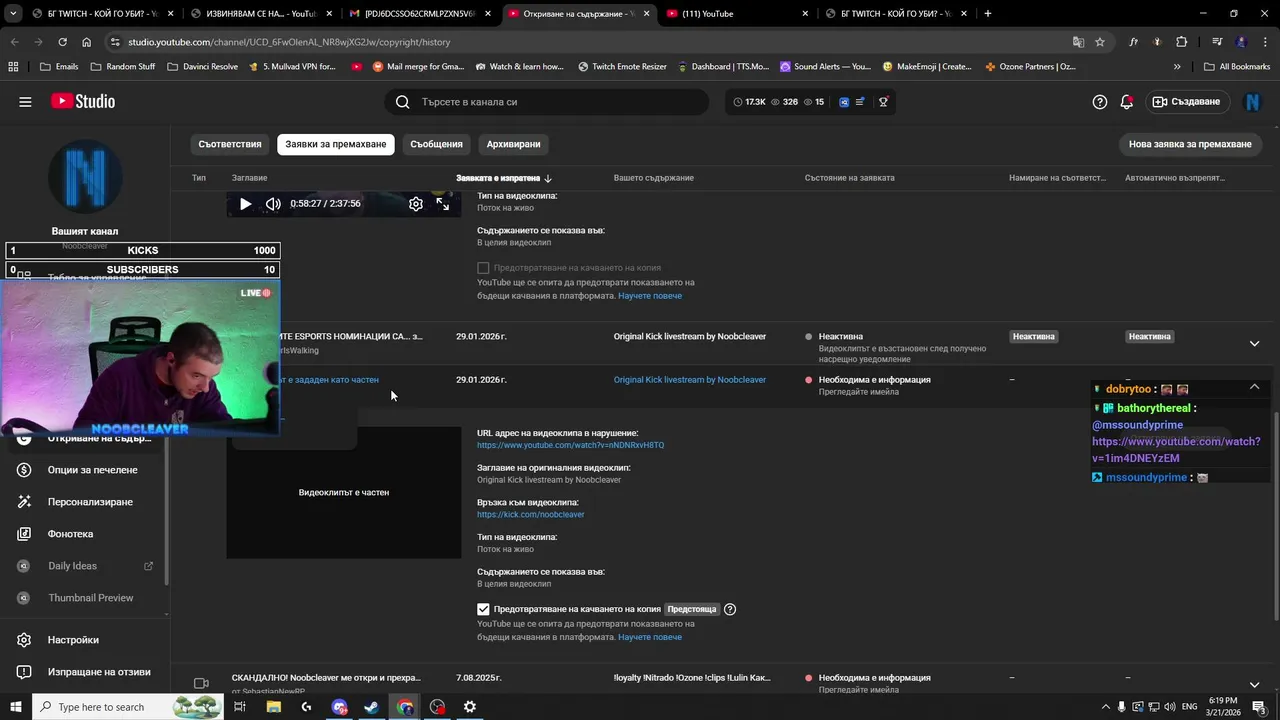Uncheck Предотвратяване на качването на копия (Предстояща)

[x=484, y=609]
